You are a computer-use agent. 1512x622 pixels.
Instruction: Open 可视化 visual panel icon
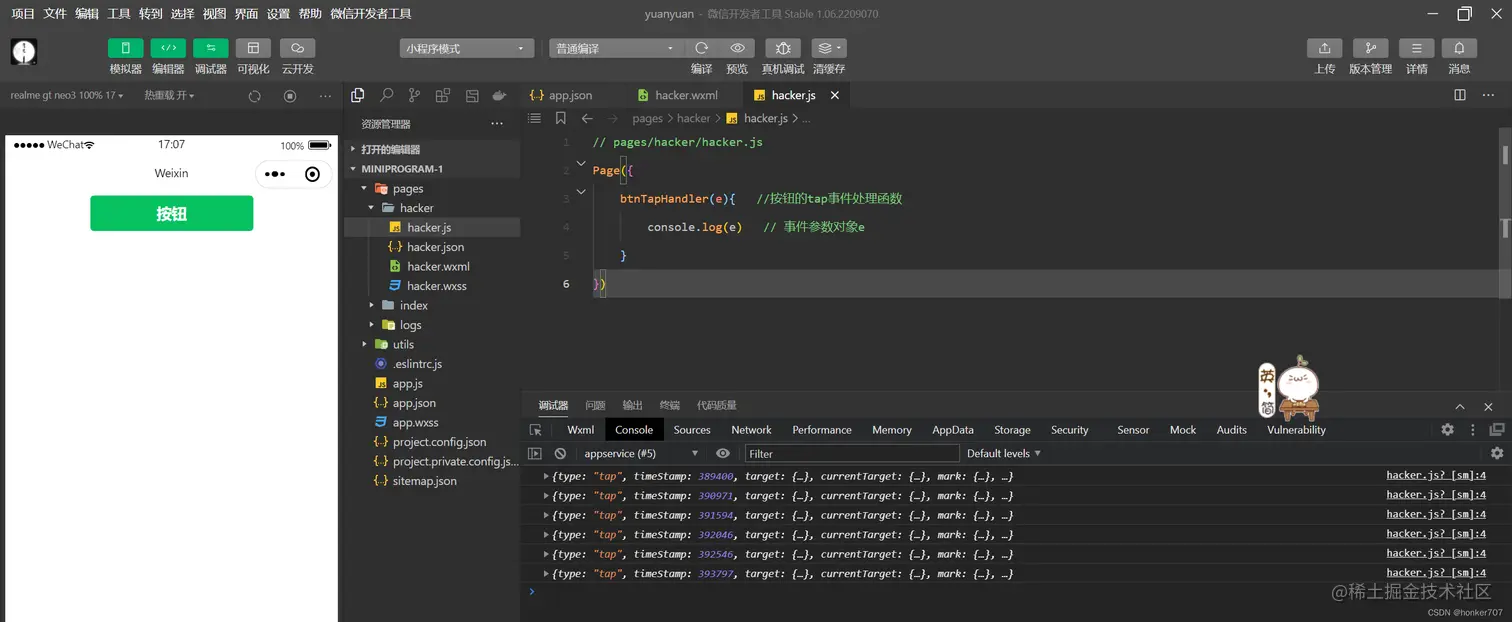(253, 48)
